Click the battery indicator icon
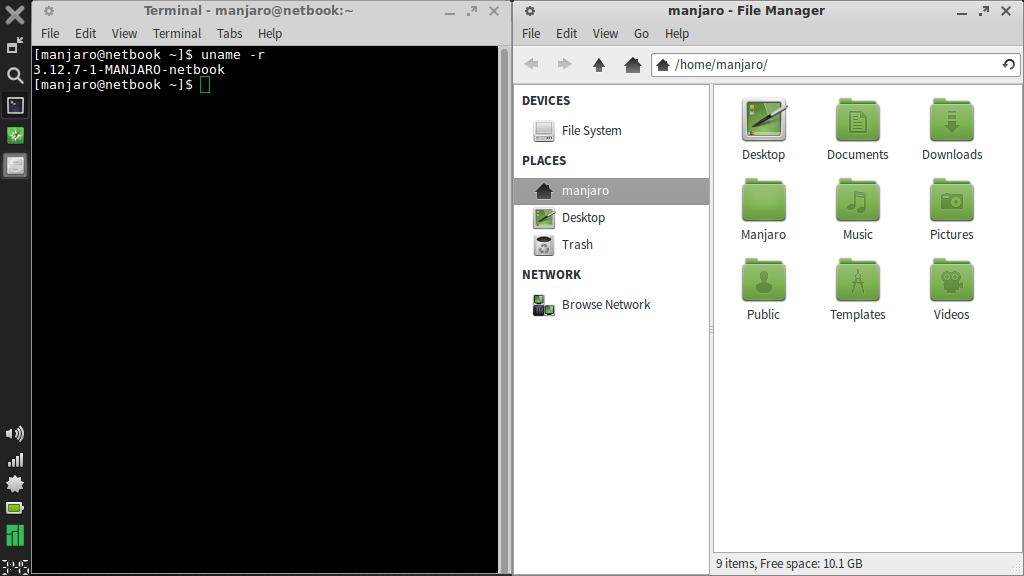1024x576 pixels. pos(14,508)
